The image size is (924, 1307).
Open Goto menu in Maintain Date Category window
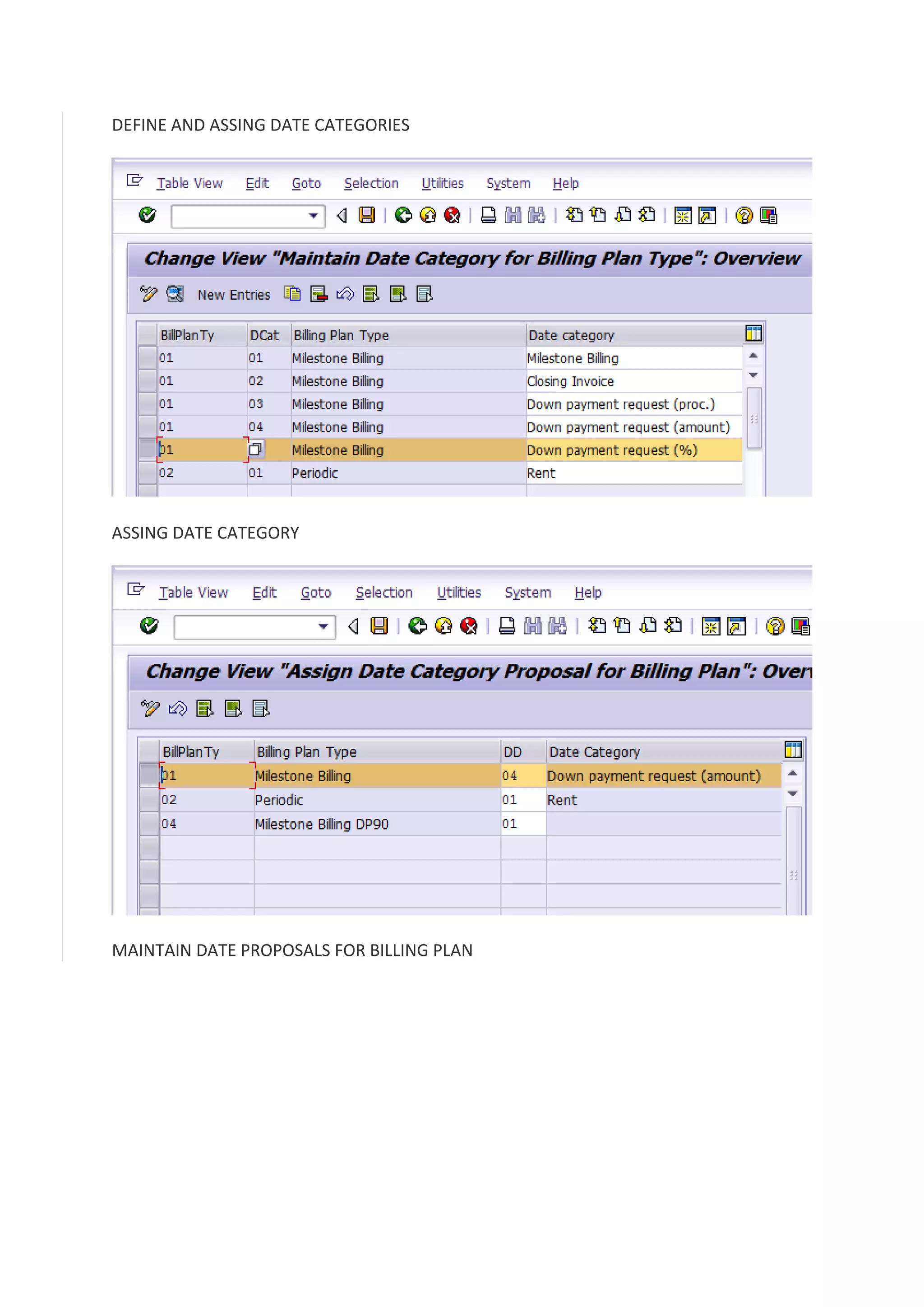point(306,183)
